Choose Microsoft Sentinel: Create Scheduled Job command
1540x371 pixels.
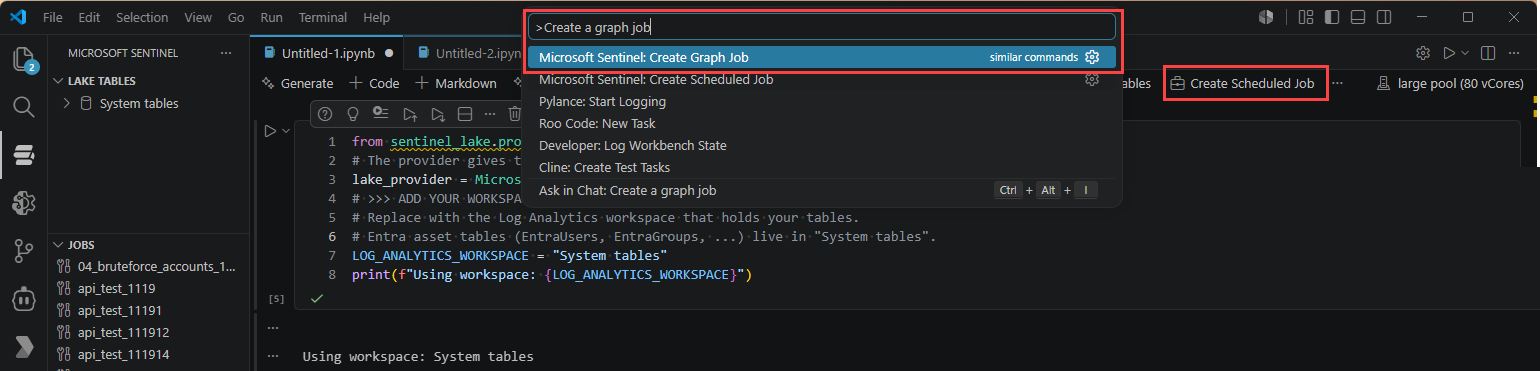[x=822, y=80]
